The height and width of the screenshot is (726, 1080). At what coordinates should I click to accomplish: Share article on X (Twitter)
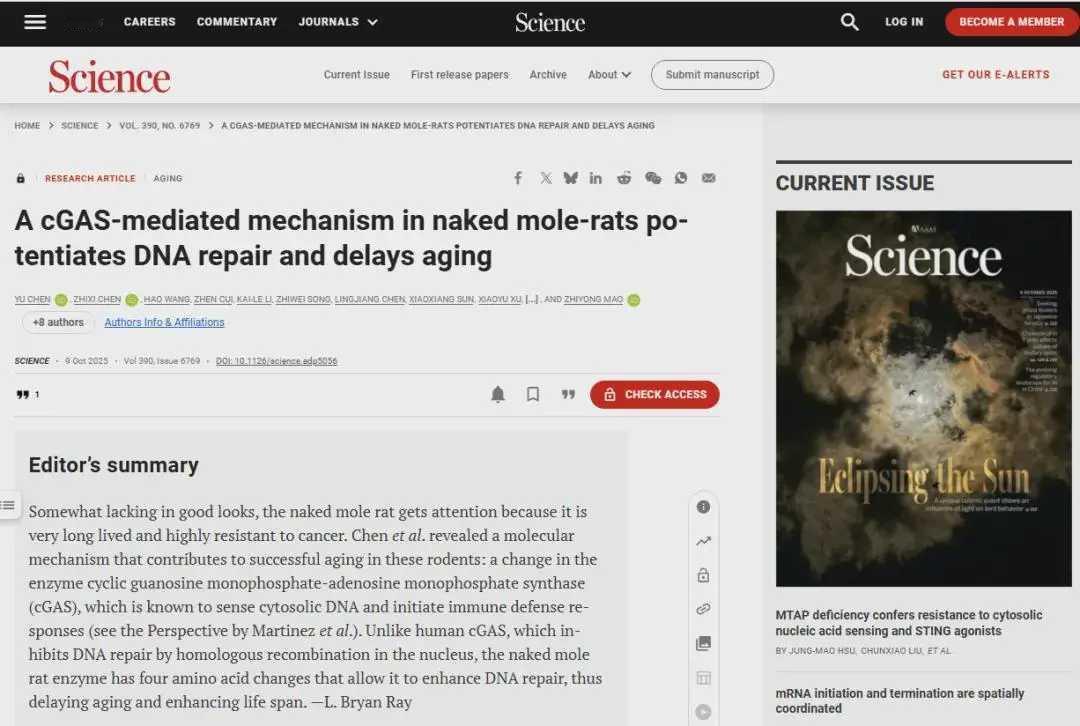(546, 178)
